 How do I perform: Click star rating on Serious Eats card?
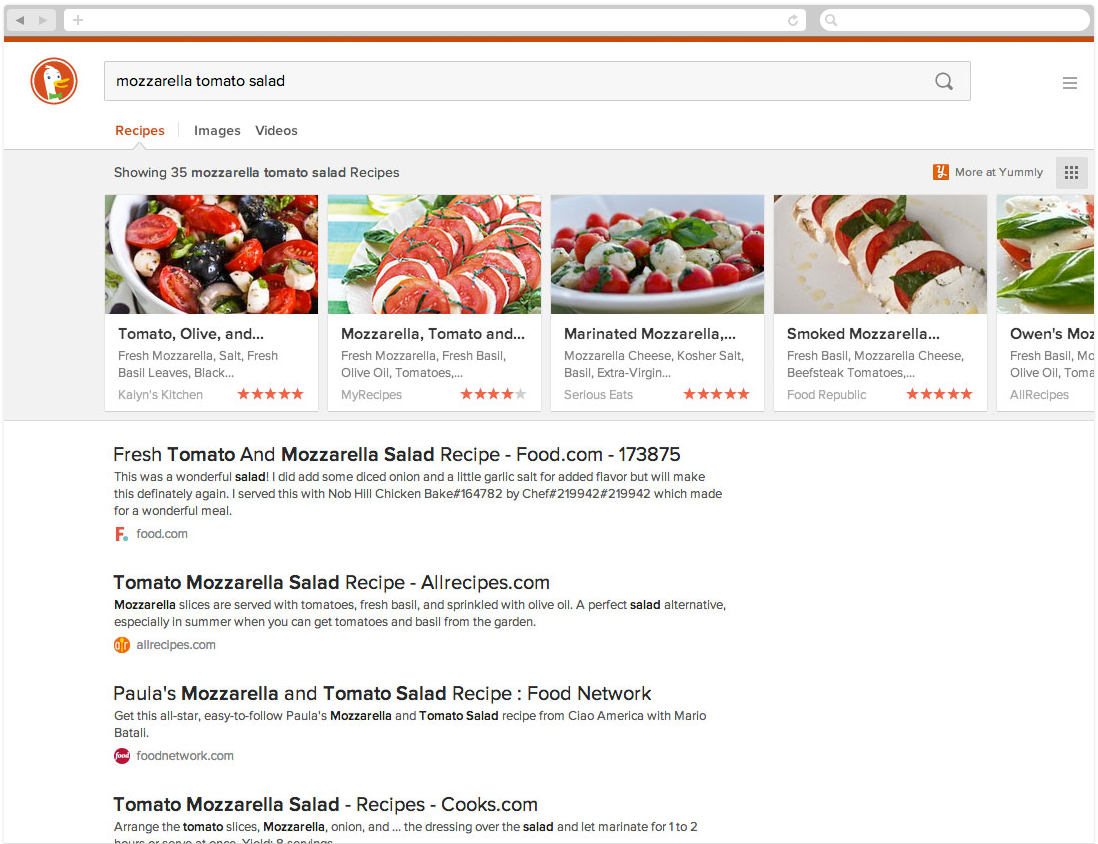click(x=716, y=394)
